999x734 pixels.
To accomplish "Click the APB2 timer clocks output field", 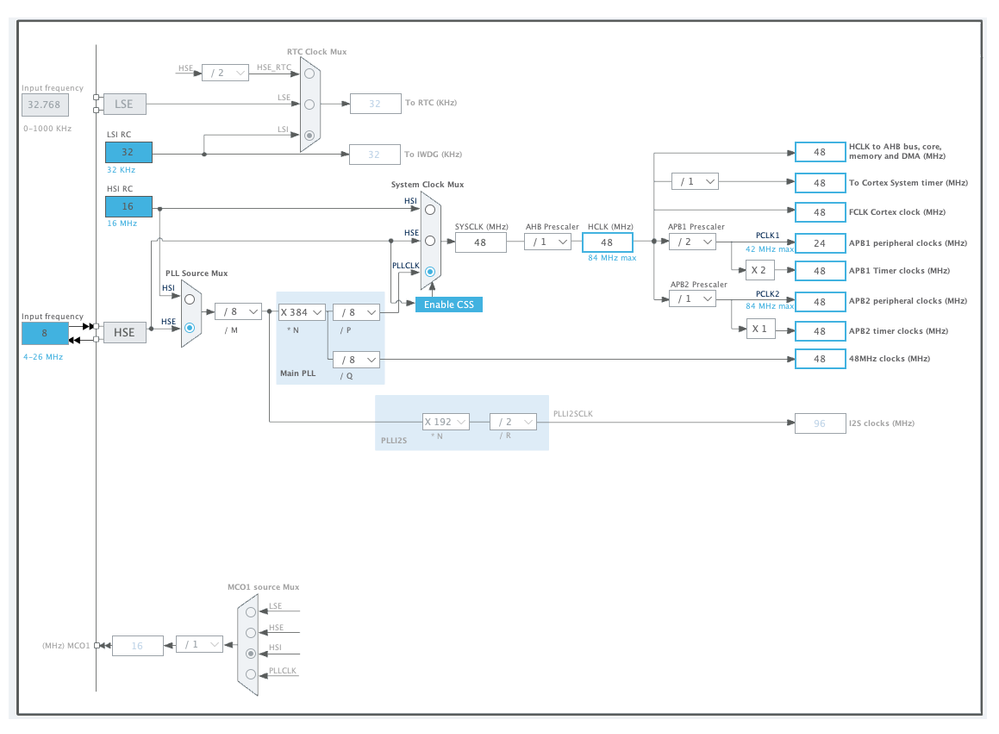I will tap(820, 331).
